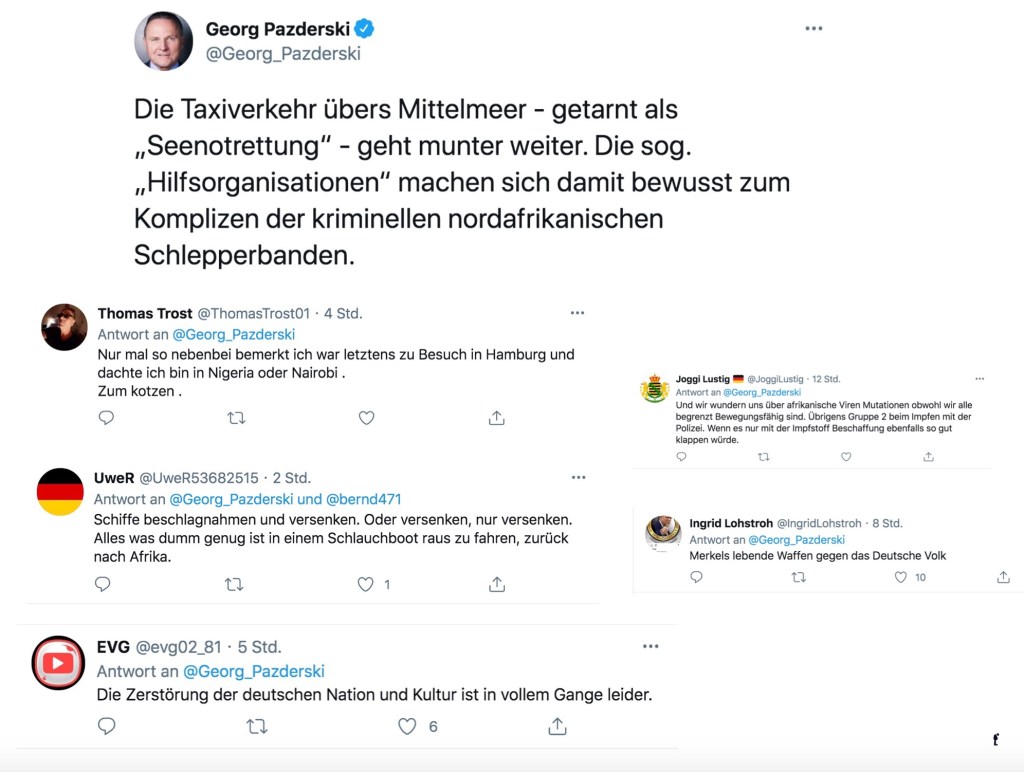The image size is (1024, 772).
Task: Click reply icon under Thomas Trost's tweet
Action: [x=106, y=418]
